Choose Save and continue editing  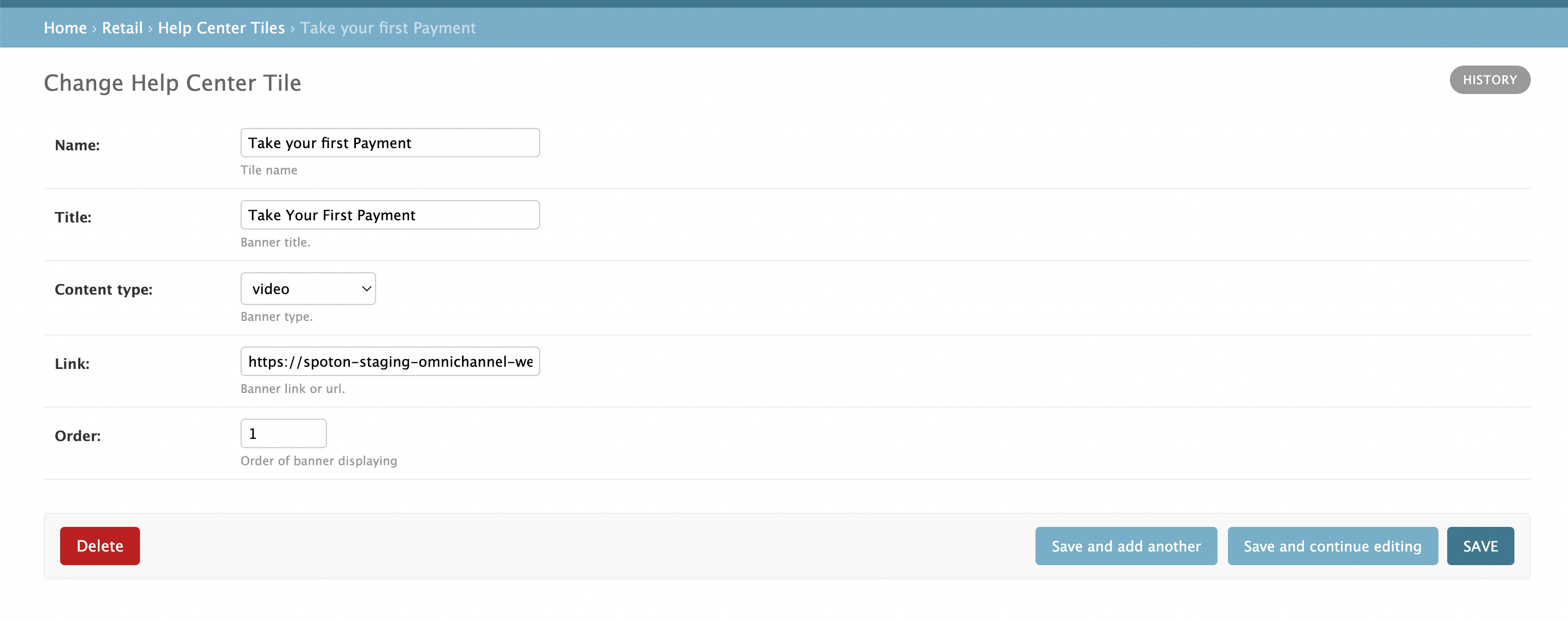(x=1332, y=546)
